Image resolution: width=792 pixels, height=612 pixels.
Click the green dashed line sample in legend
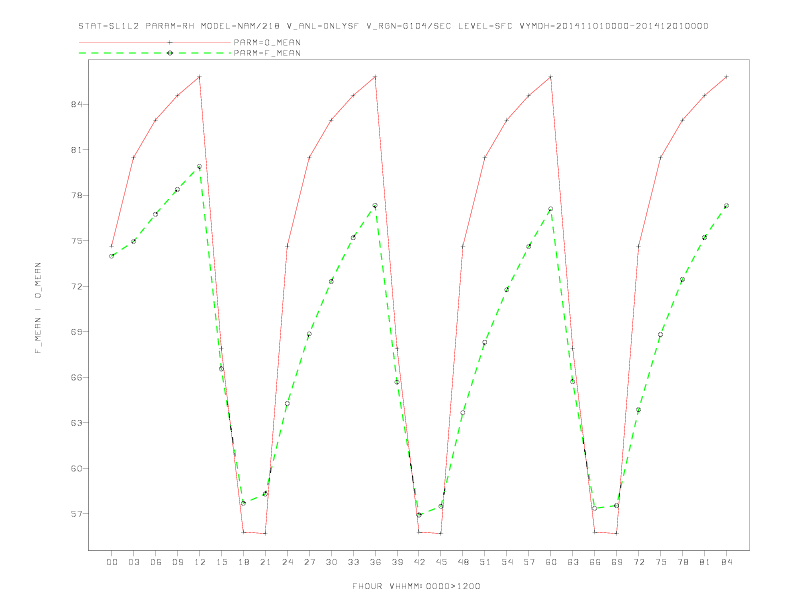pyautogui.click(x=155, y=53)
